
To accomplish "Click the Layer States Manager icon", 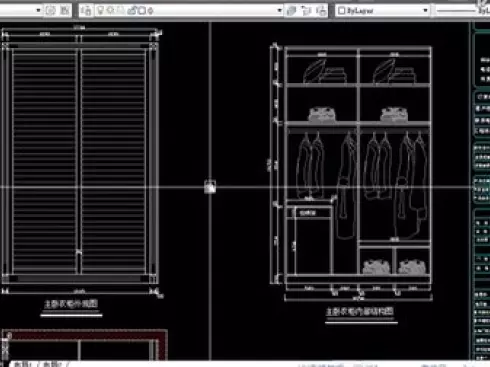I will coord(321,11).
